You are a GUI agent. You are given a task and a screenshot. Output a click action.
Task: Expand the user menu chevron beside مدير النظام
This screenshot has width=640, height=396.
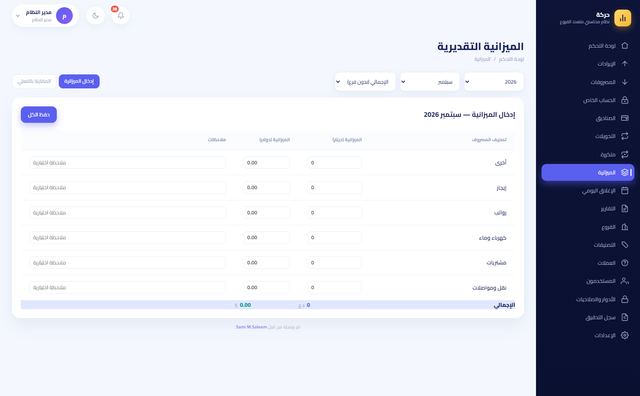18,16
